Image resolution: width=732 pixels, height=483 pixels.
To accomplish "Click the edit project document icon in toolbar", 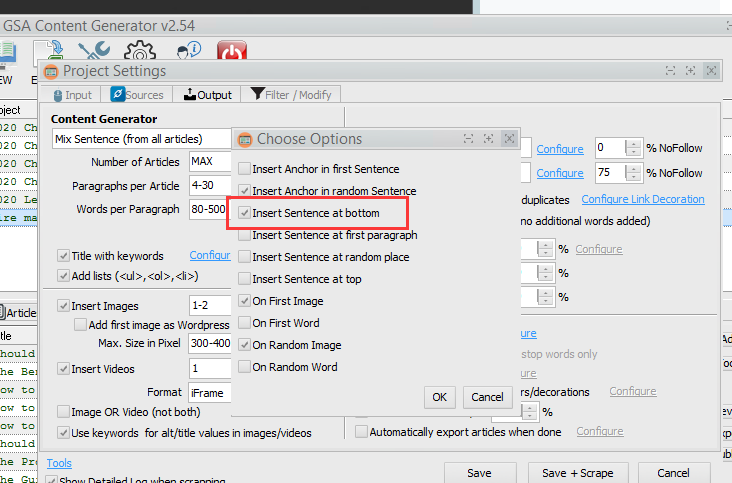I will (49, 51).
